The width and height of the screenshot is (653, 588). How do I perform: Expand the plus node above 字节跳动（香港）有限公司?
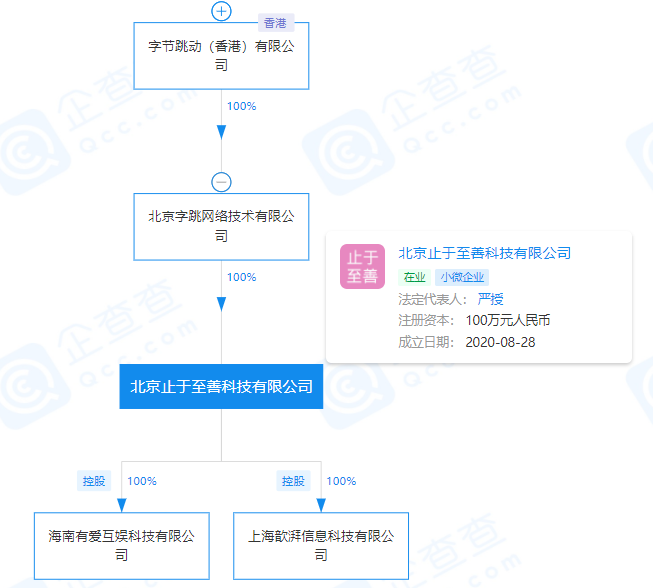click(x=221, y=11)
